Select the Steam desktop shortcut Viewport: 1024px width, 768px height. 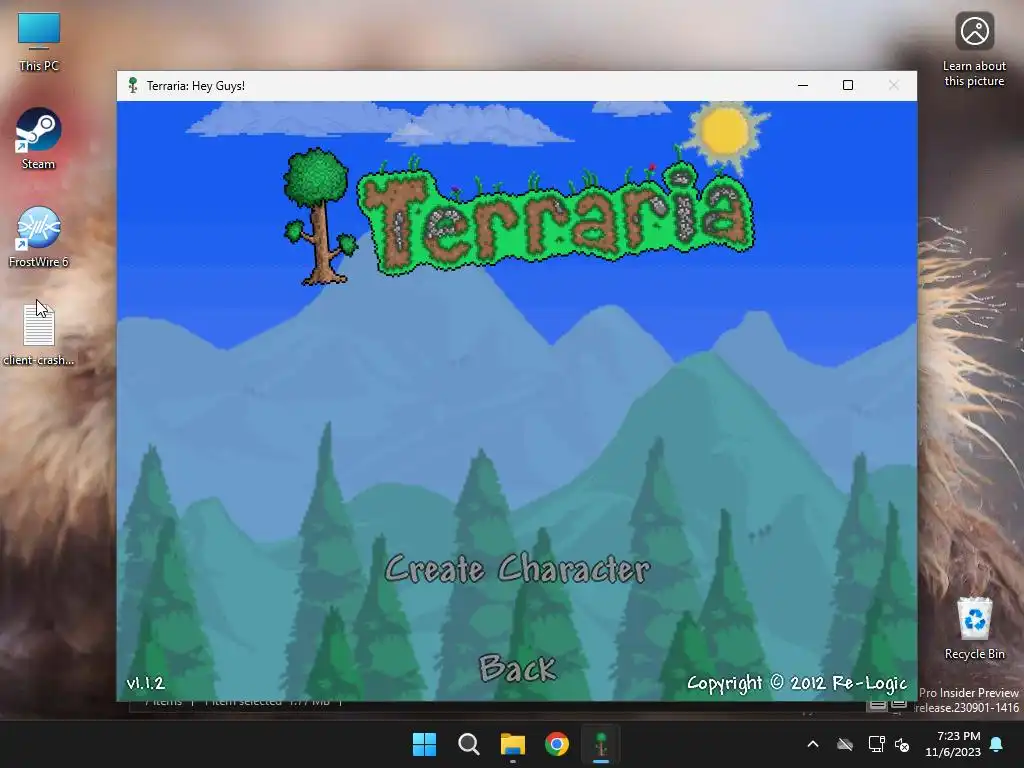pyautogui.click(x=39, y=139)
